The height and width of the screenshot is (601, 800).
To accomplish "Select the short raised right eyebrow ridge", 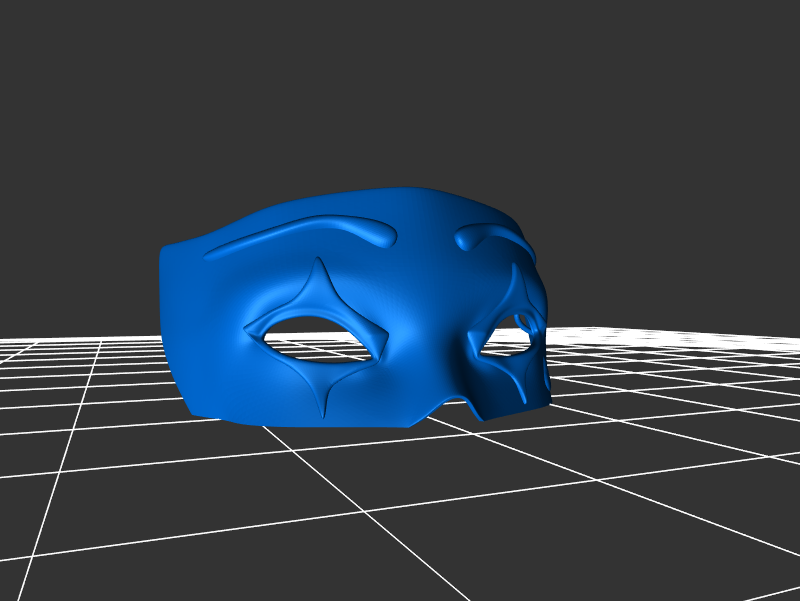I will [x=492, y=237].
